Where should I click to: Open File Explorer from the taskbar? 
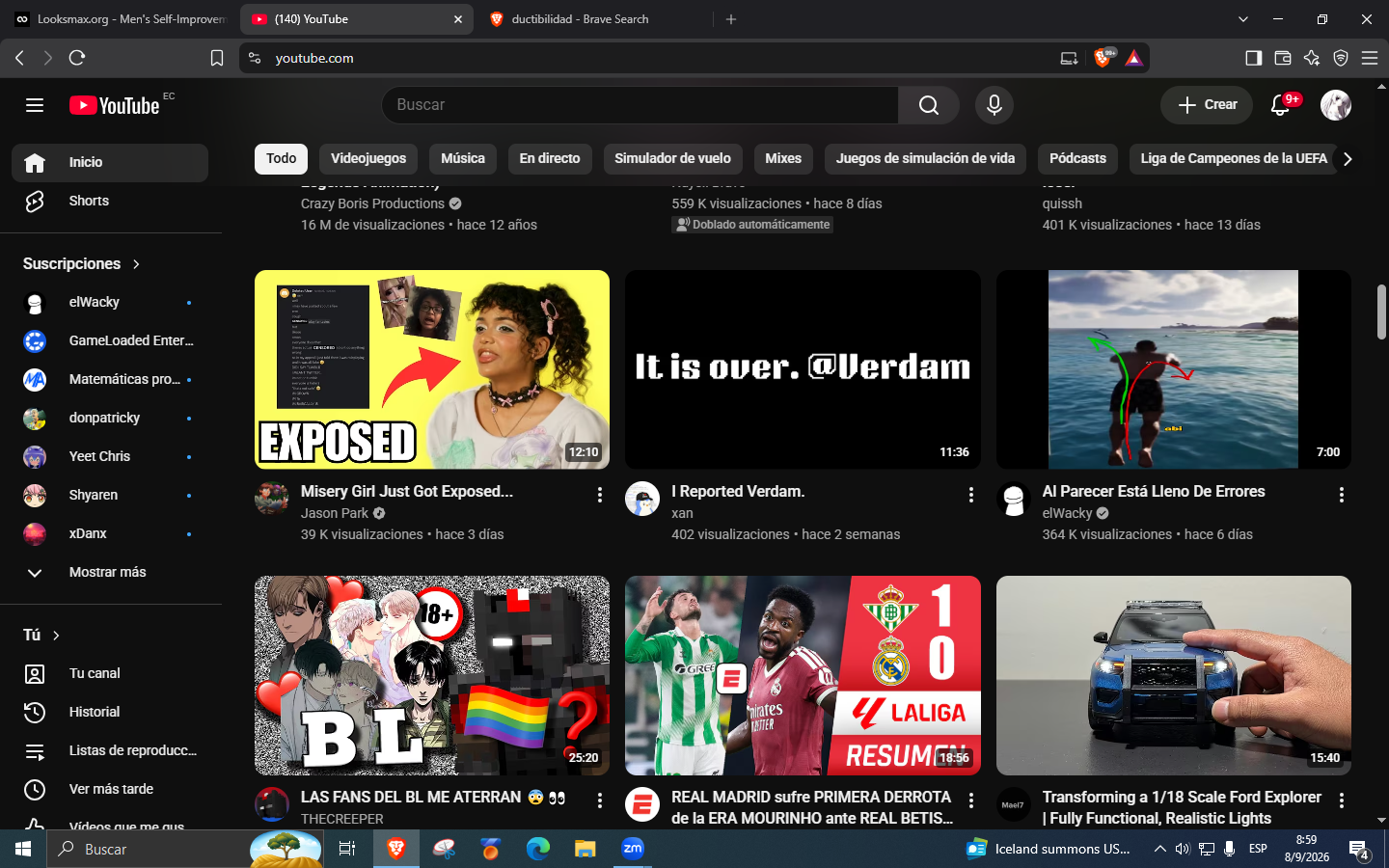click(x=586, y=849)
